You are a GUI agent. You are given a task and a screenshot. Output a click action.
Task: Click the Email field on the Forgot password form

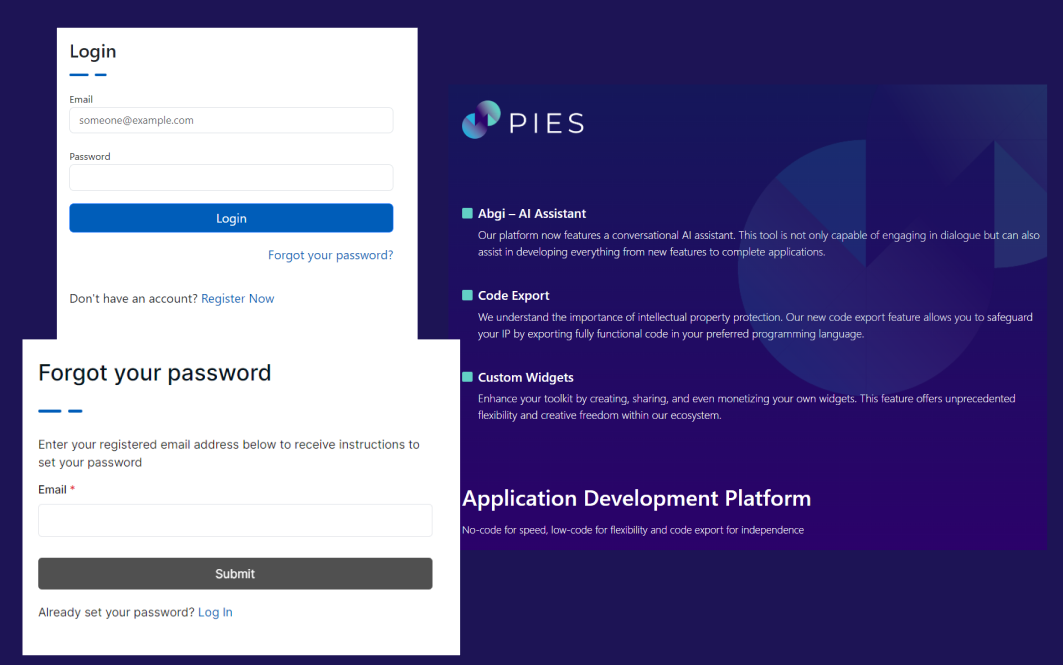235,520
